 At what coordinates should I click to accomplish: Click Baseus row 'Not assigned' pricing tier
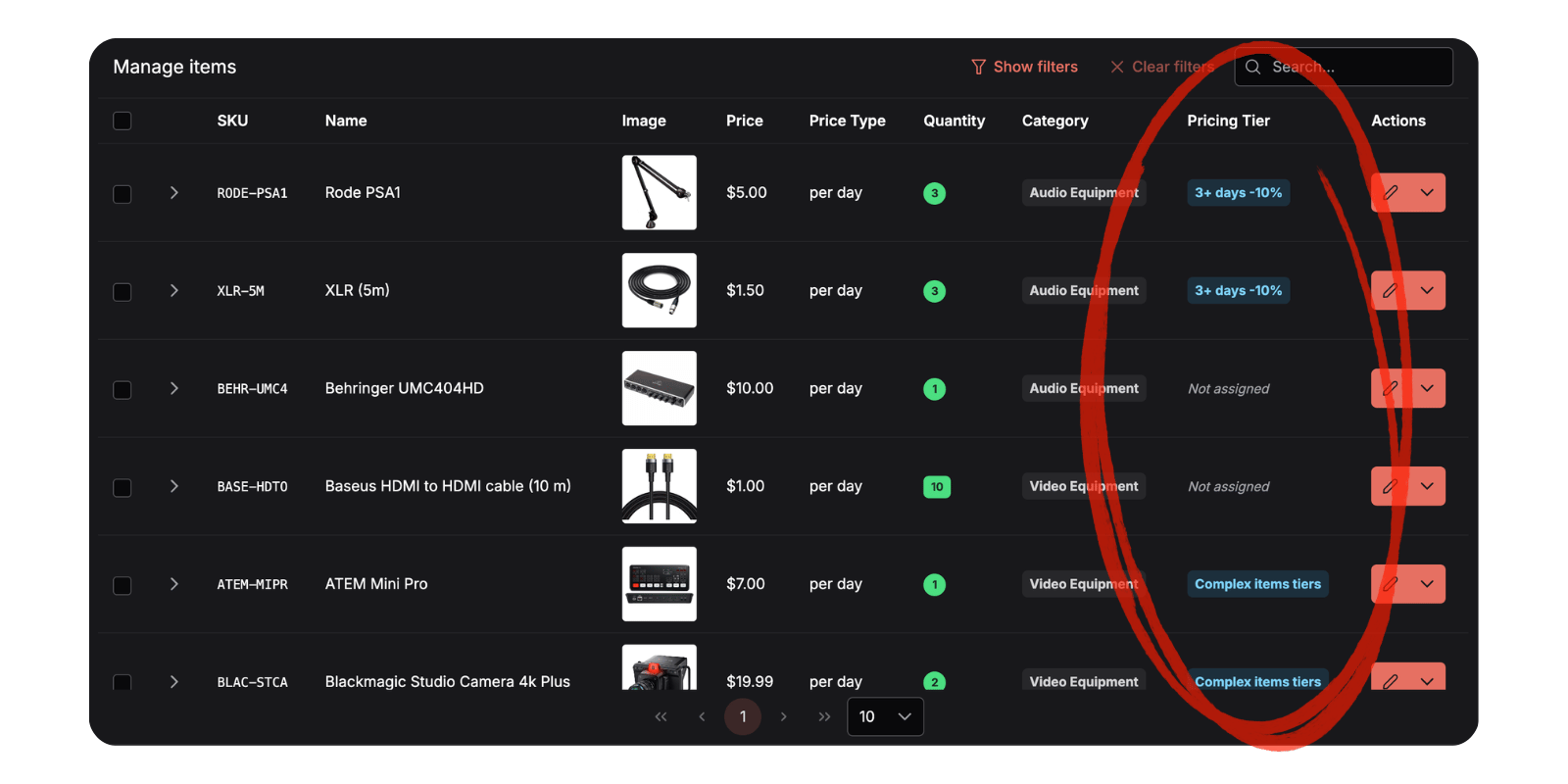(1229, 487)
